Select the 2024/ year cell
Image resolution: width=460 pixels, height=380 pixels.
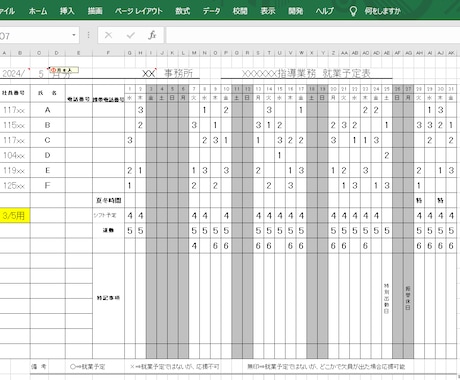point(15,73)
